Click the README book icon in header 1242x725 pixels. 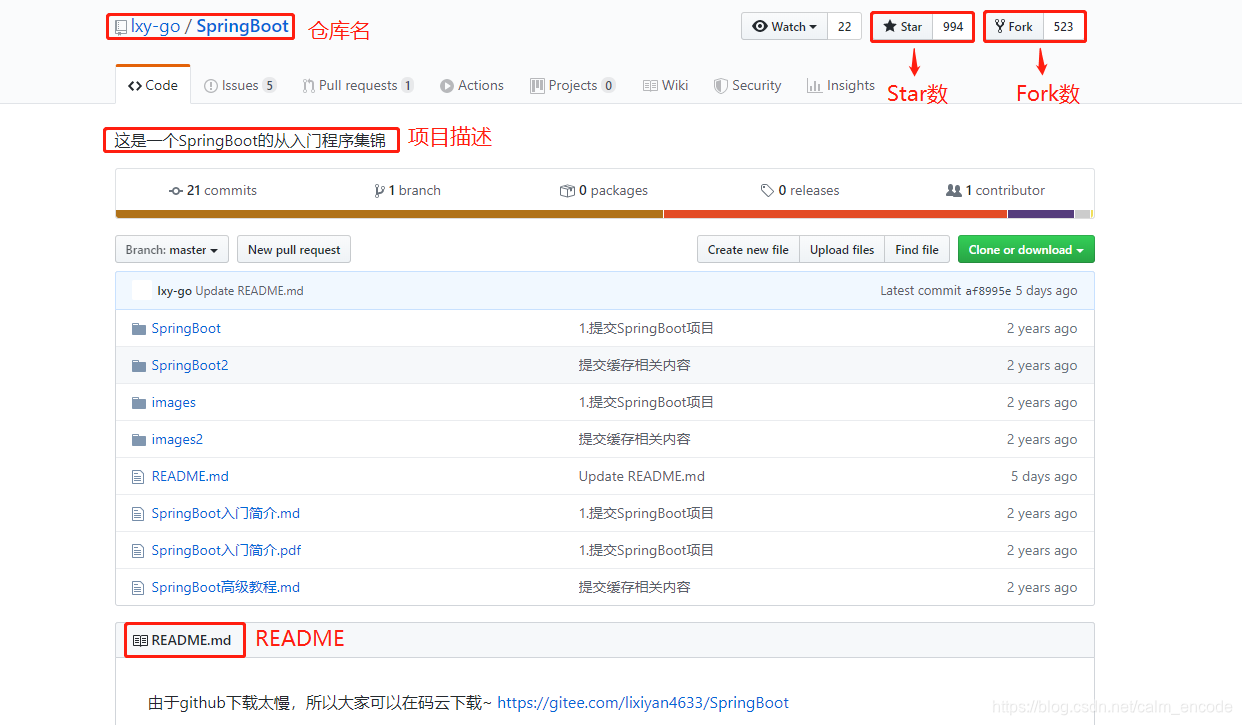click(x=140, y=640)
